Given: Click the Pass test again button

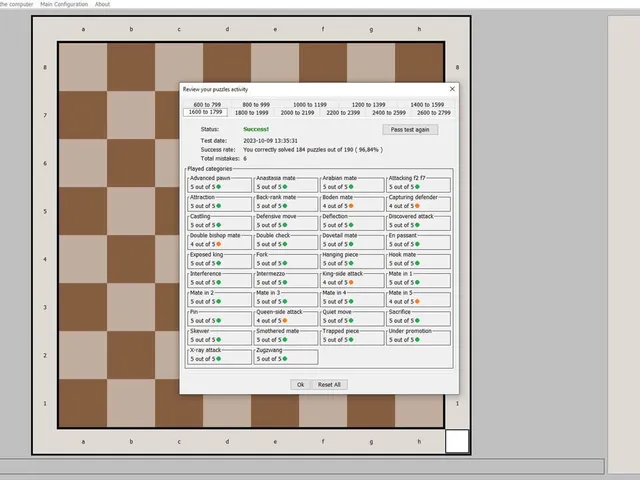Looking at the screenshot, I should 410,129.
